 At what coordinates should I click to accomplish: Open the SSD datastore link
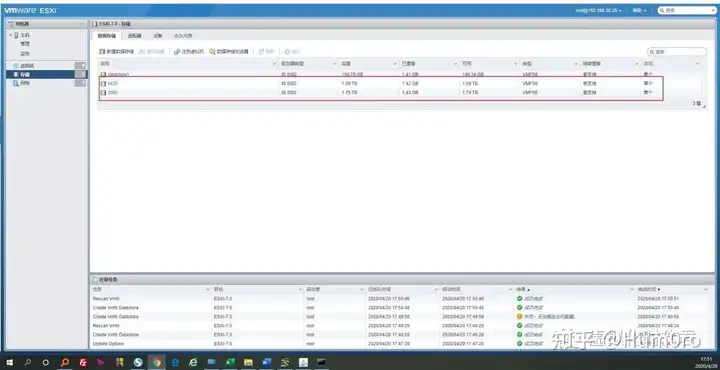pos(112,93)
